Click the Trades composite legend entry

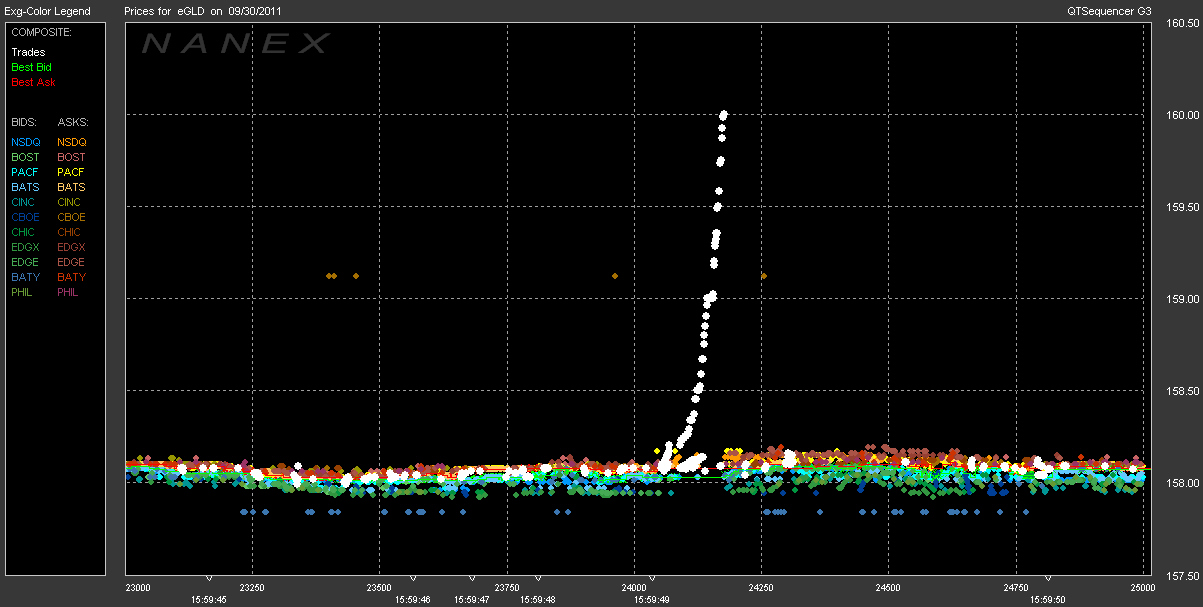(x=27, y=52)
